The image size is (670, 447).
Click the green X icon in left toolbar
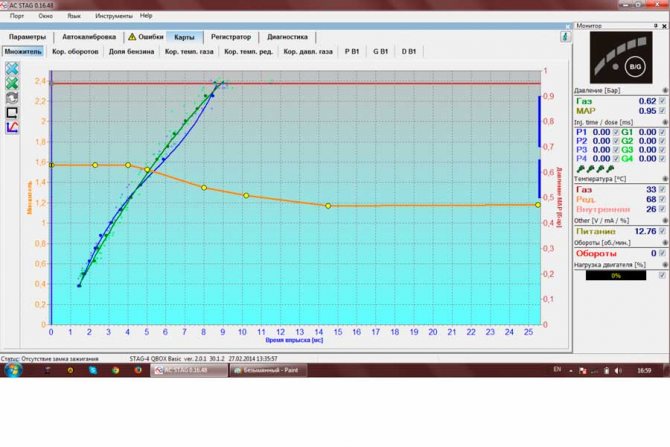tap(12, 83)
